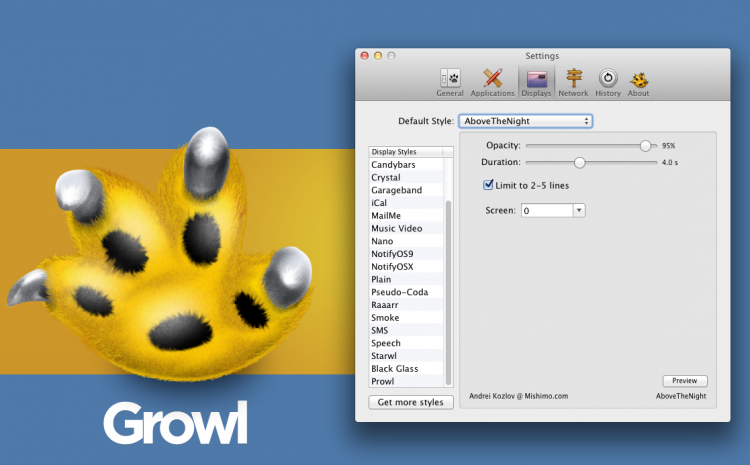Open the Applications settings pane

tap(492, 82)
